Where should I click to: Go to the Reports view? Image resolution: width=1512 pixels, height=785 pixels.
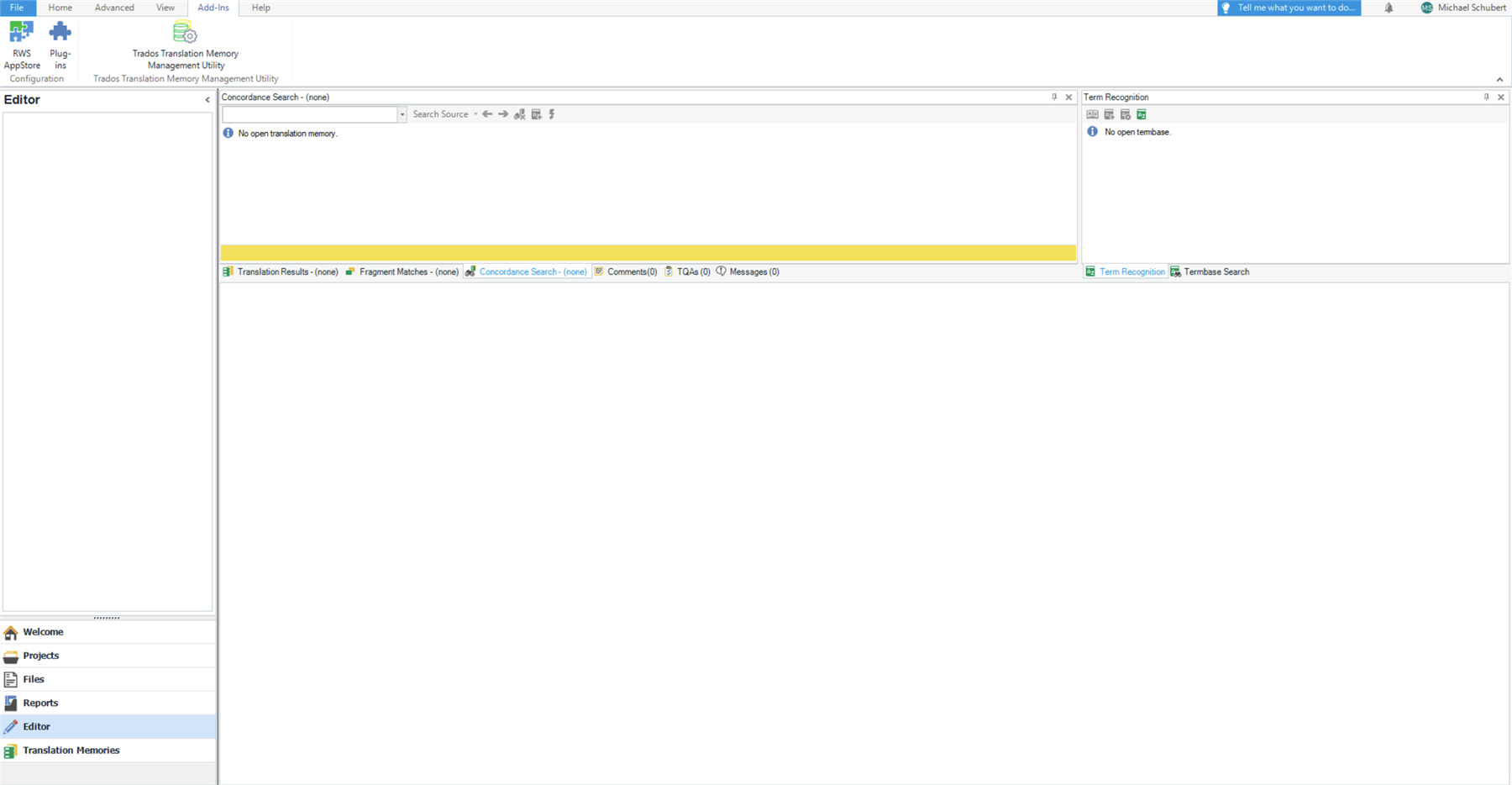coord(108,703)
